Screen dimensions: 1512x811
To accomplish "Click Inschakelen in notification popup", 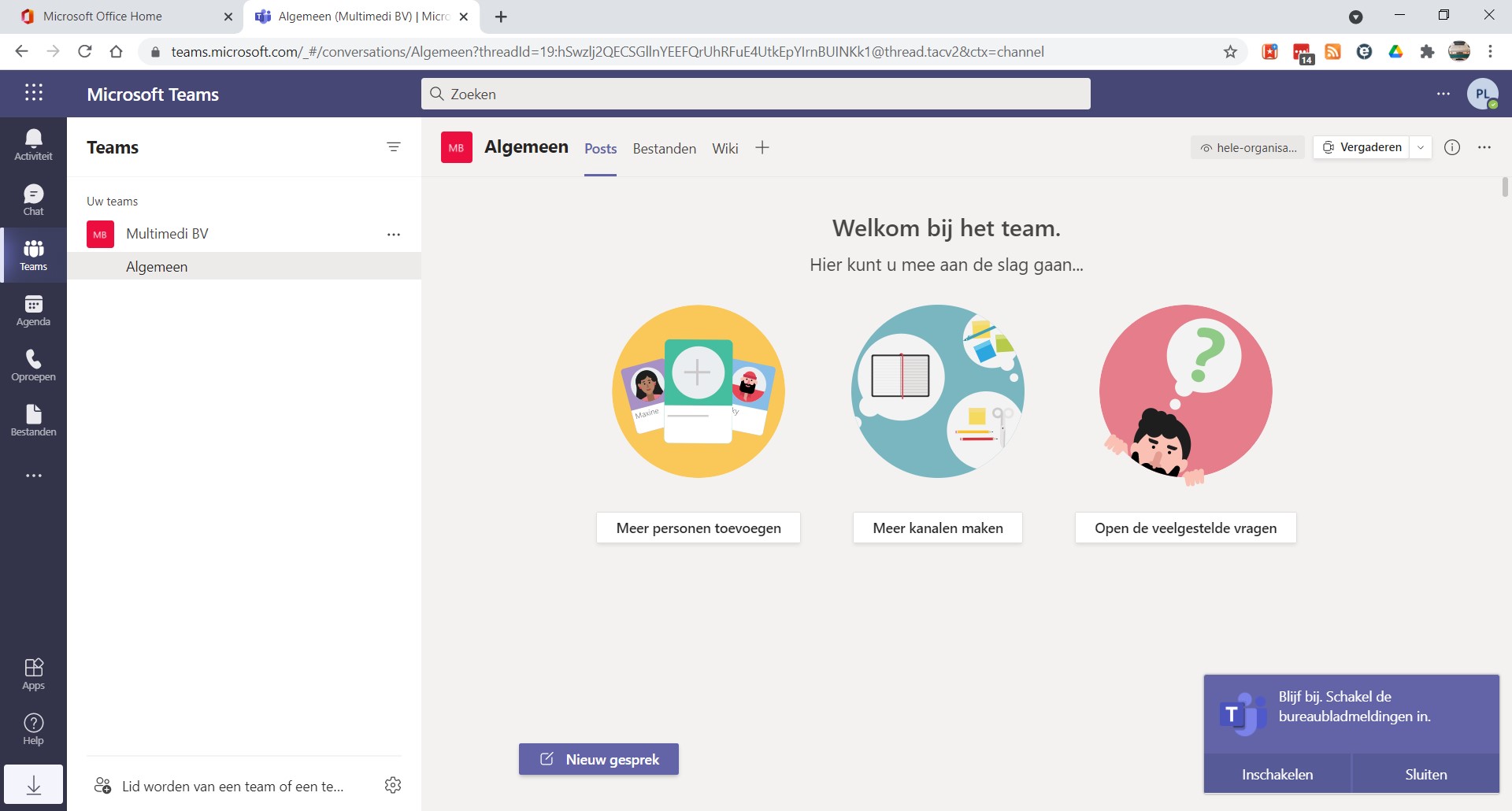I will click(1277, 774).
